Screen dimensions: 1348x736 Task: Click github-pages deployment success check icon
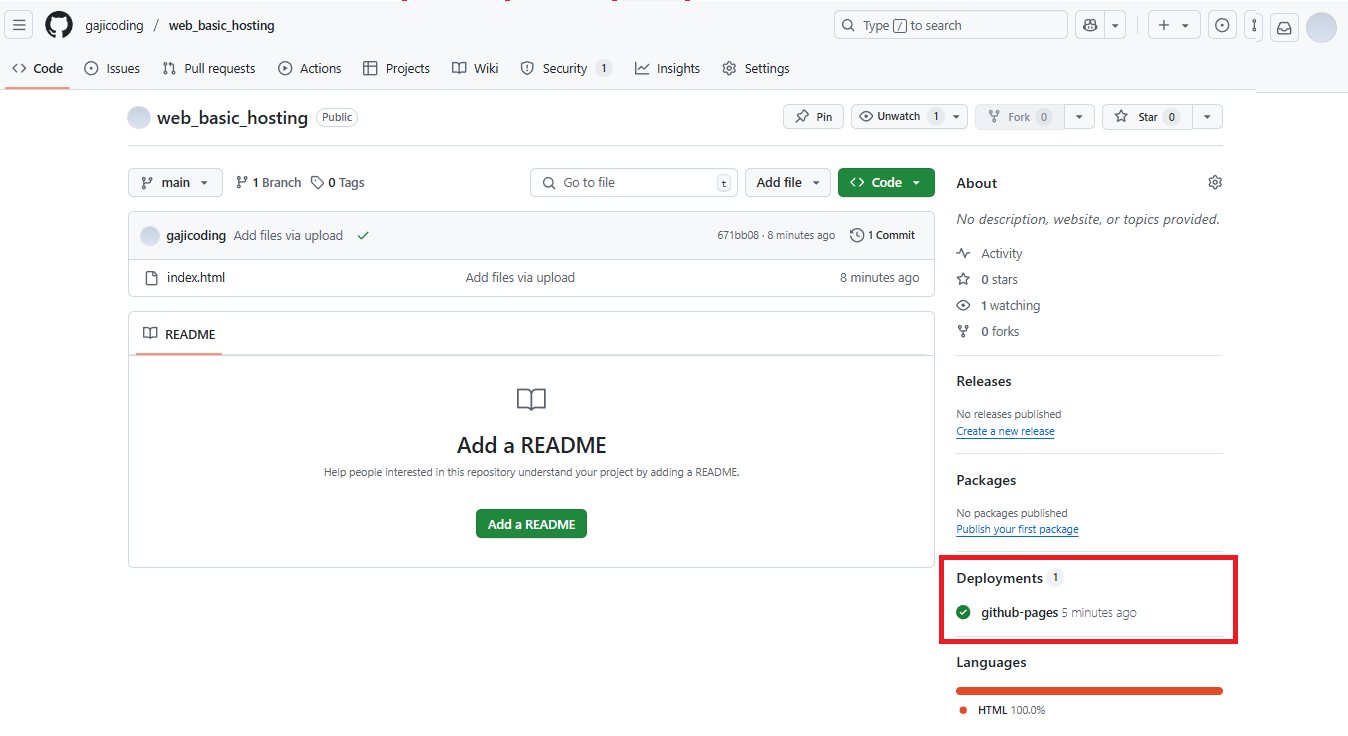coord(964,612)
